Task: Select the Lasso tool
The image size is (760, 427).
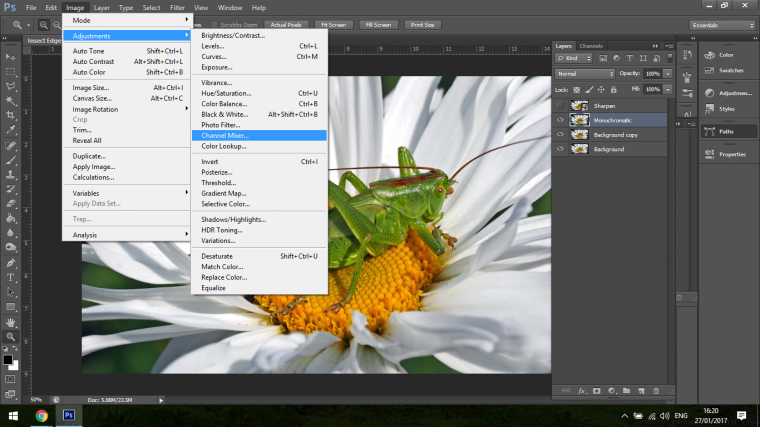Action: (x=10, y=86)
